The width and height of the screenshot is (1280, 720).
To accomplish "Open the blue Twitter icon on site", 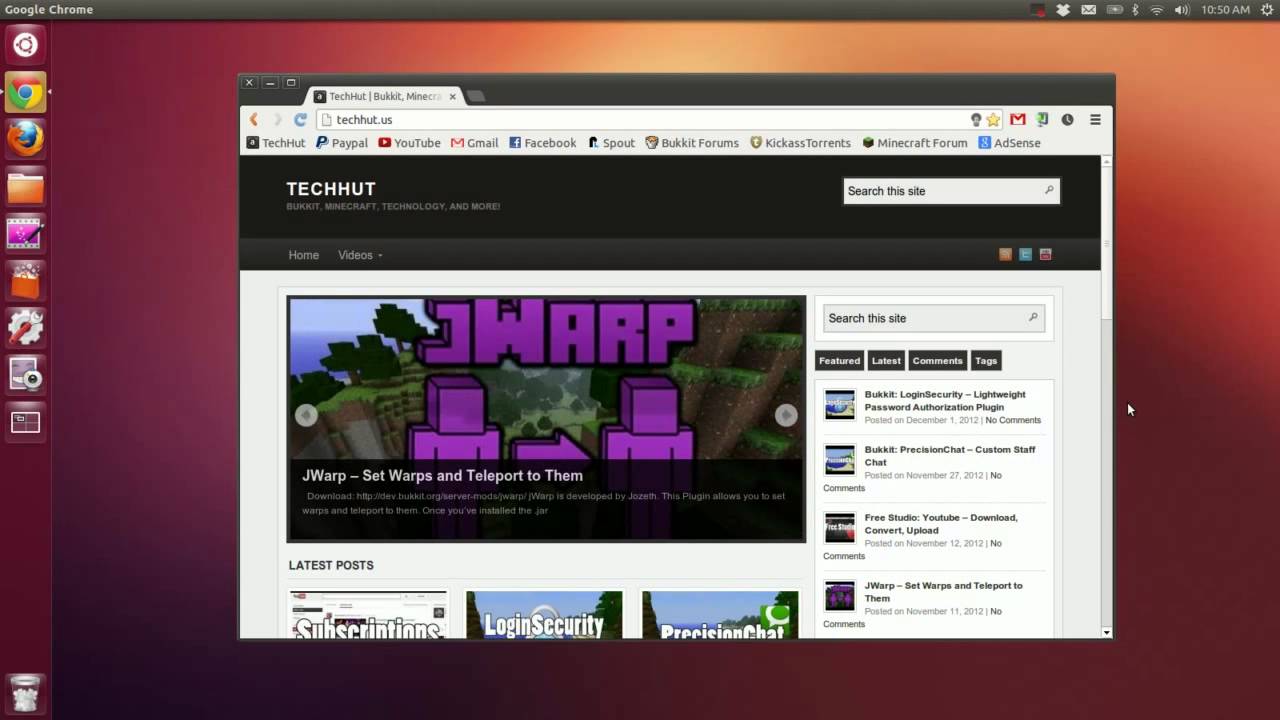I will tap(1025, 255).
